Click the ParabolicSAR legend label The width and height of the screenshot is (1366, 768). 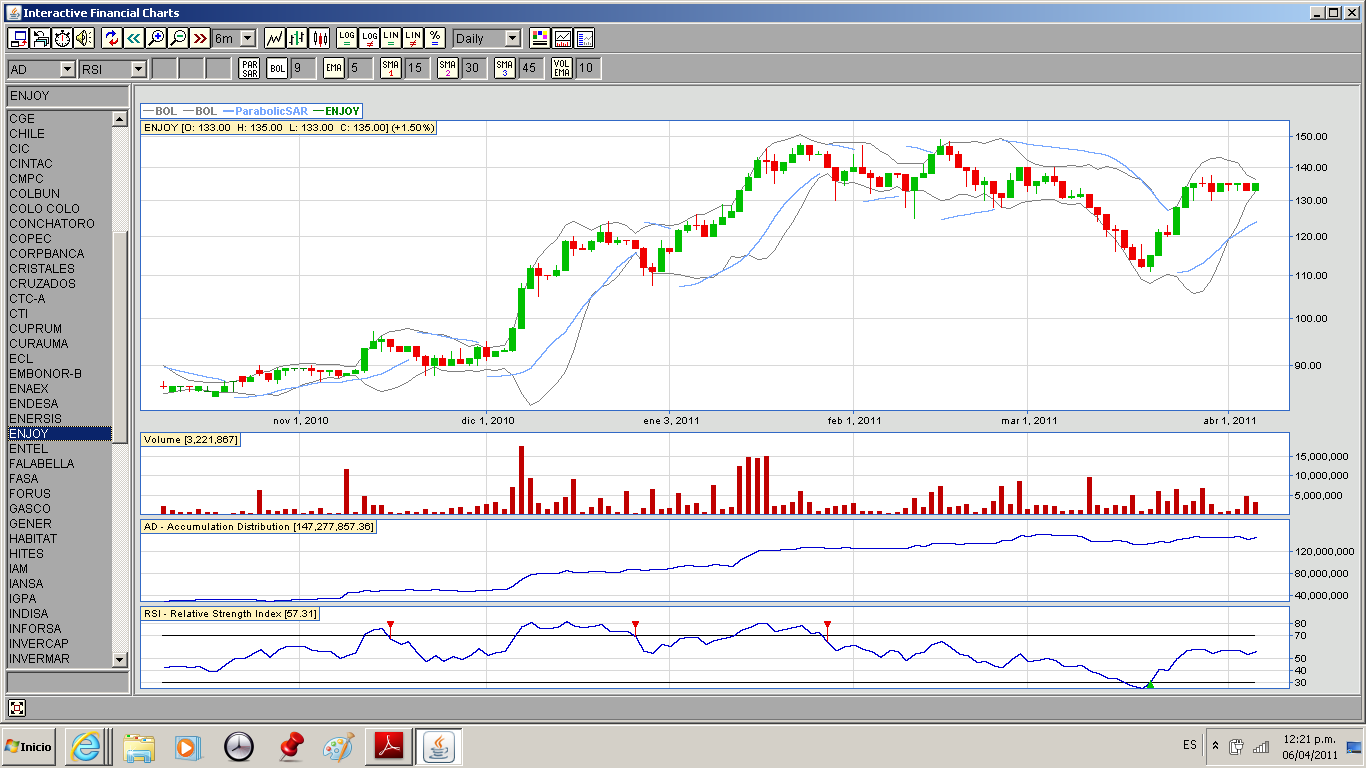point(271,111)
